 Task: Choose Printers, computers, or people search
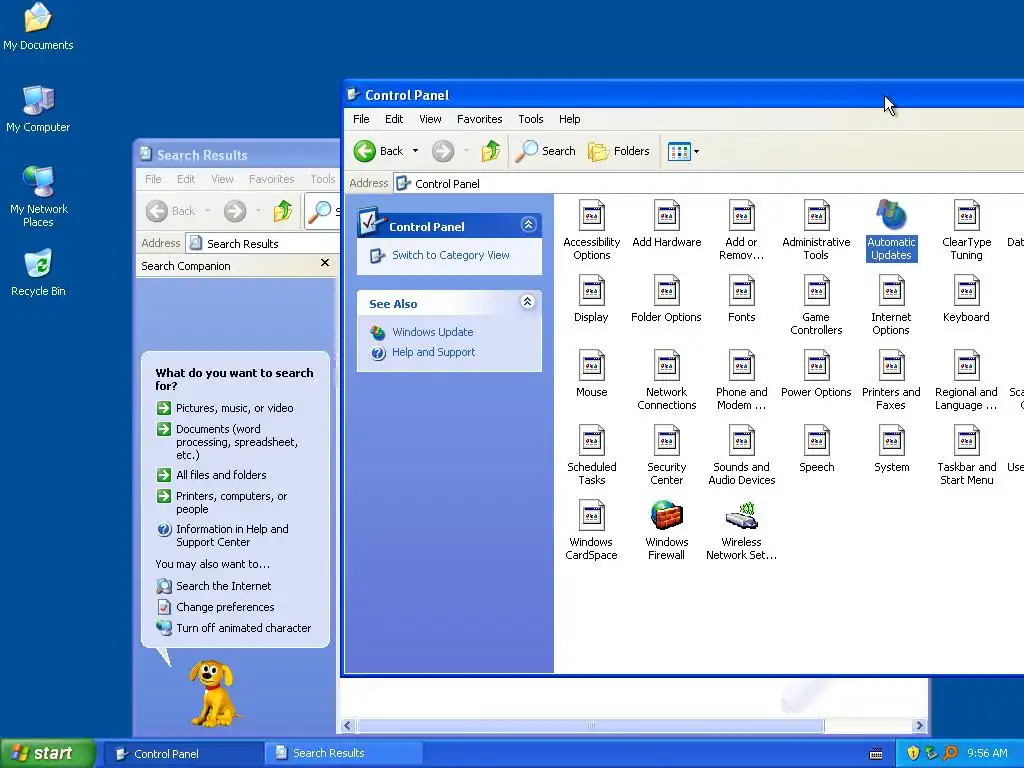point(231,502)
